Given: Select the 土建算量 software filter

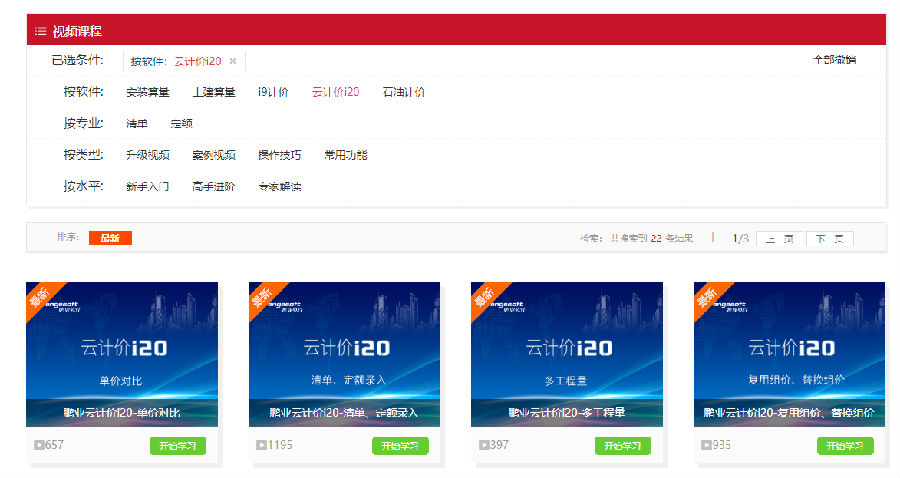Looking at the screenshot, I should click(x=214, y=93).
